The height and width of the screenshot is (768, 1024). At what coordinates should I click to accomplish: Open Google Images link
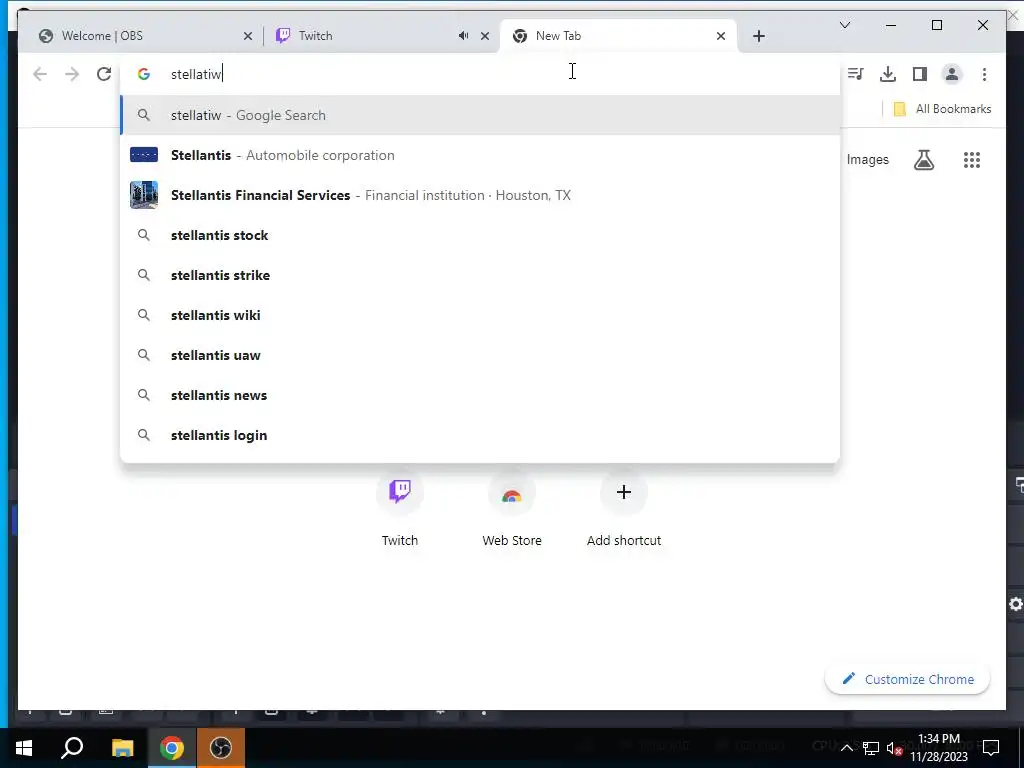(x=867, y=159)
